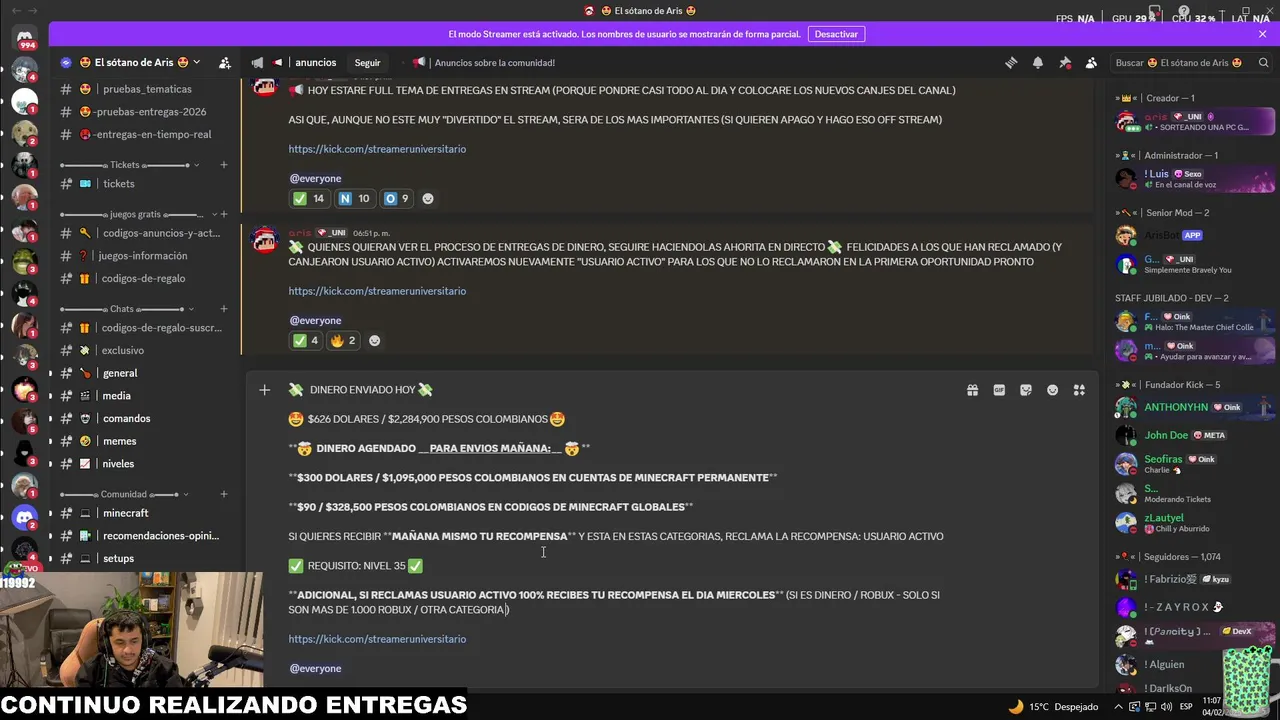Create channel in Chats category plus icon
This screenshot has width=1280, height=720.
click(224, 309)
